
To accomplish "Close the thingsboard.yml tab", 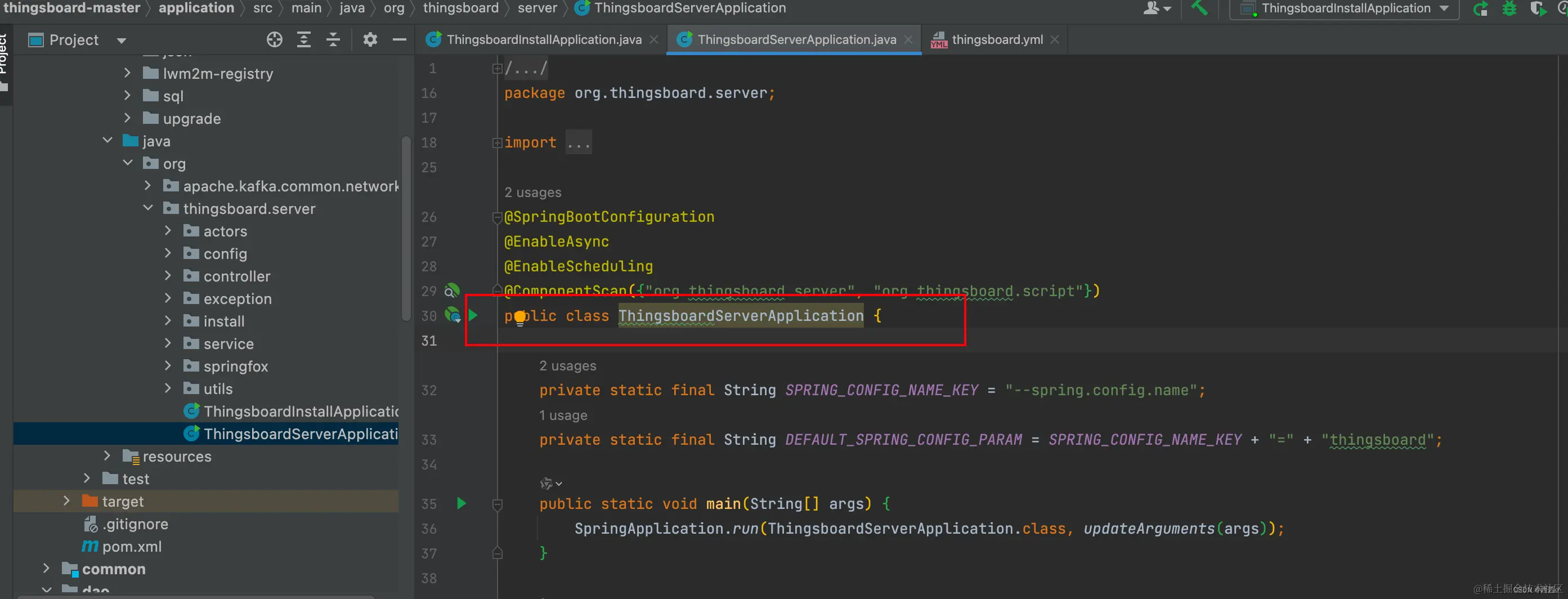I will (x=1055, y=39).
